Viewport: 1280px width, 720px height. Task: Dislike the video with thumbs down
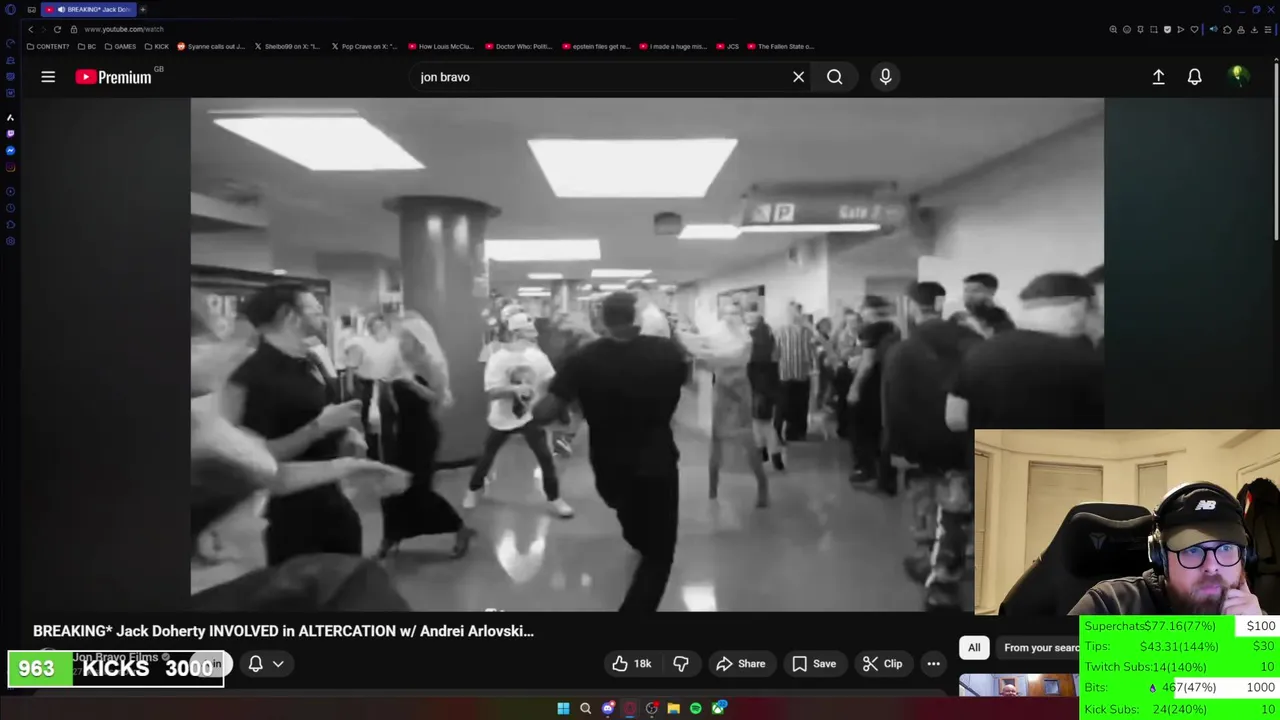681,663
